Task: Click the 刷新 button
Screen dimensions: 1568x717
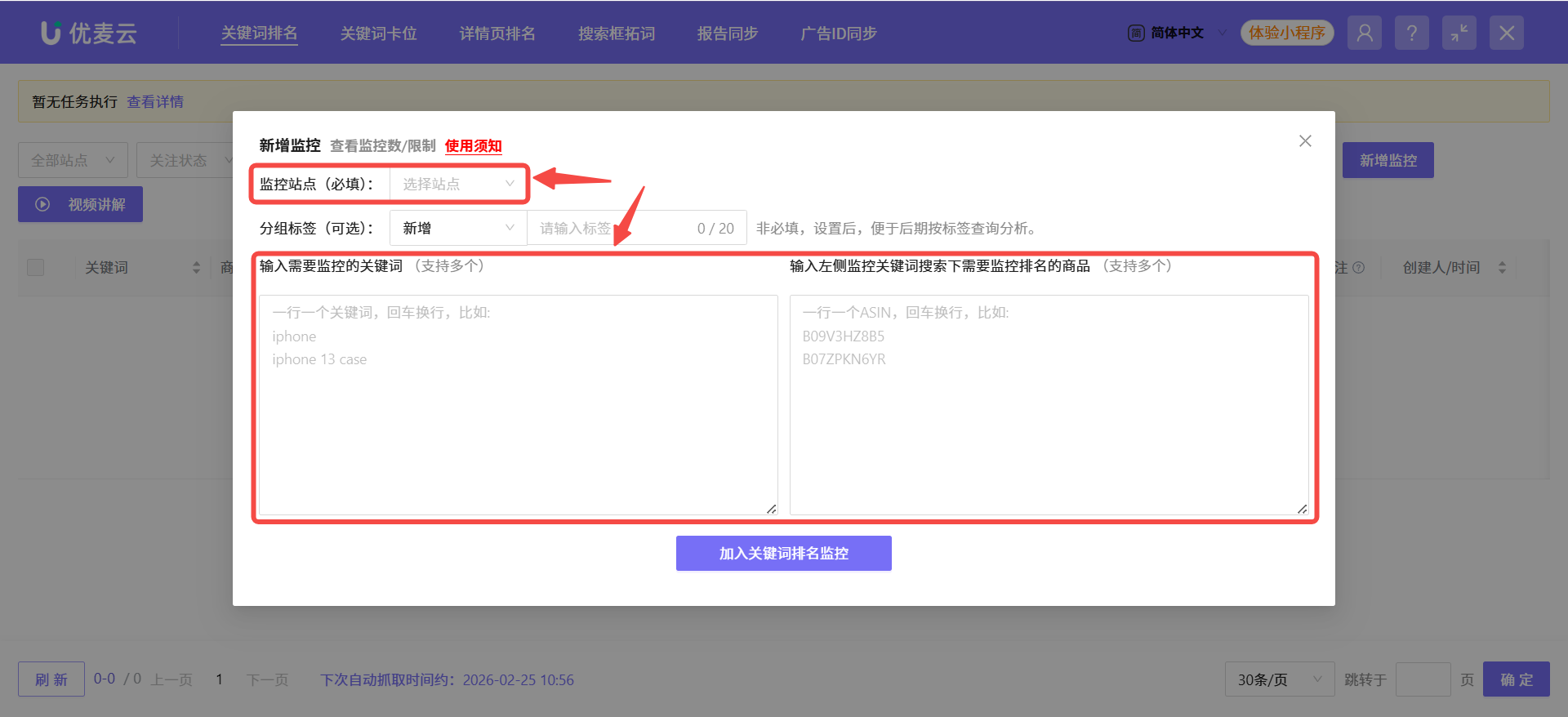Action: click(51, 679)
